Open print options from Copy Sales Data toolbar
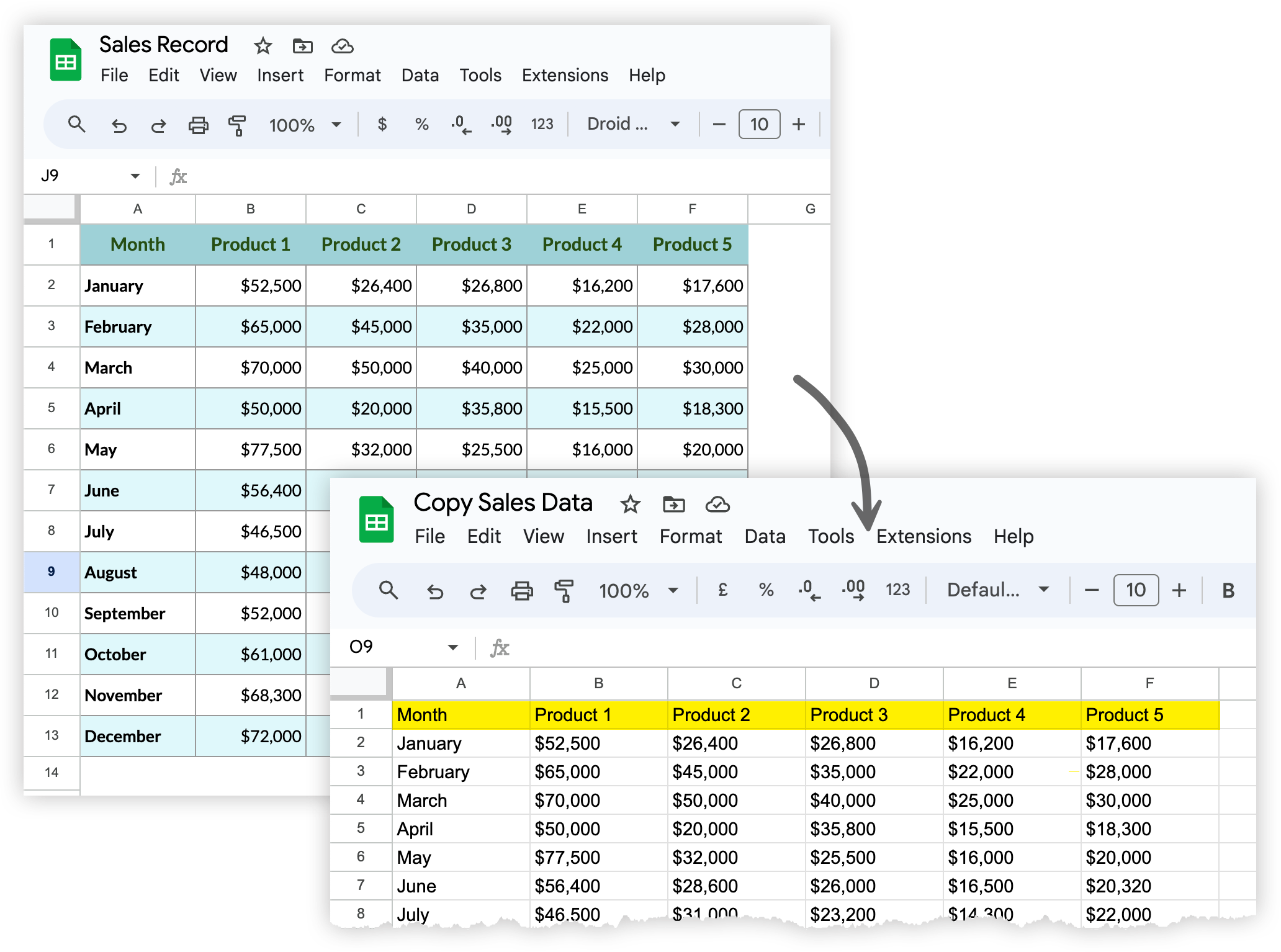The width and height of the screenshot is (1281, 952). click(x=522, y=590)
